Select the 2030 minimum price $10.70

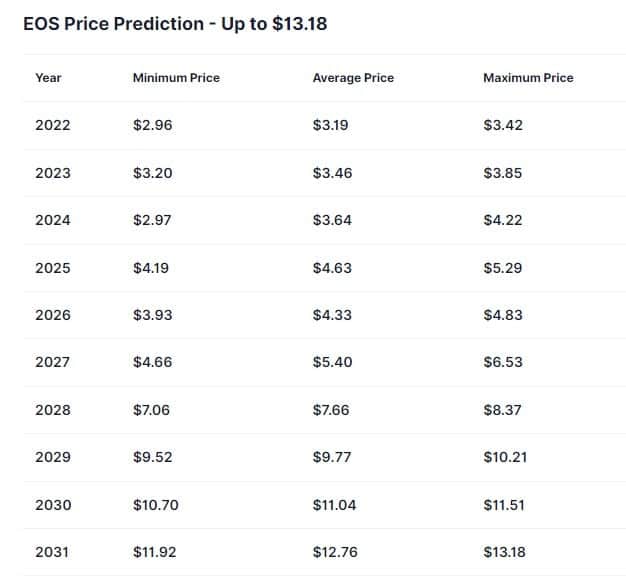coord(155,505)
